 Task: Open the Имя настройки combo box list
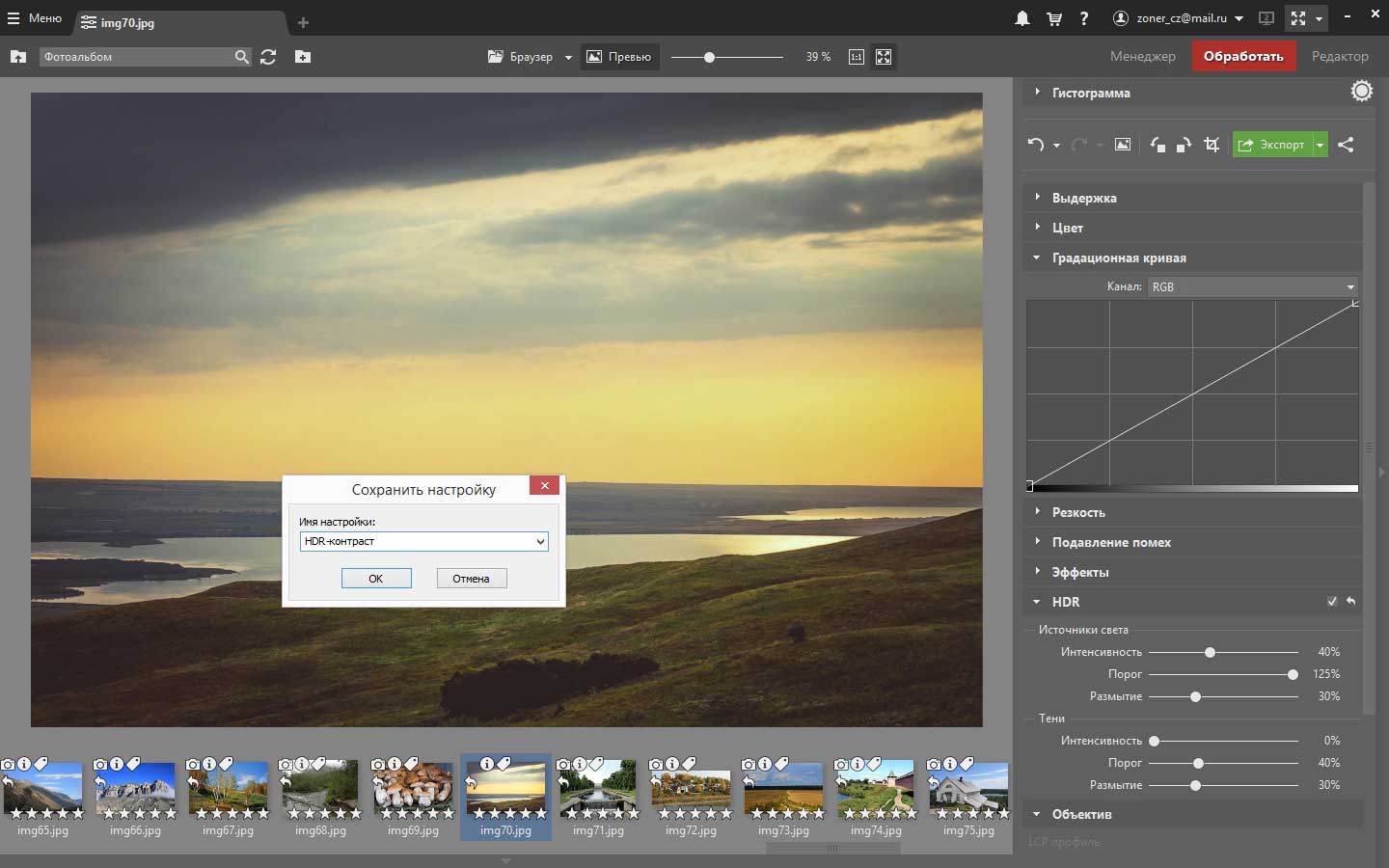(540, 542)
